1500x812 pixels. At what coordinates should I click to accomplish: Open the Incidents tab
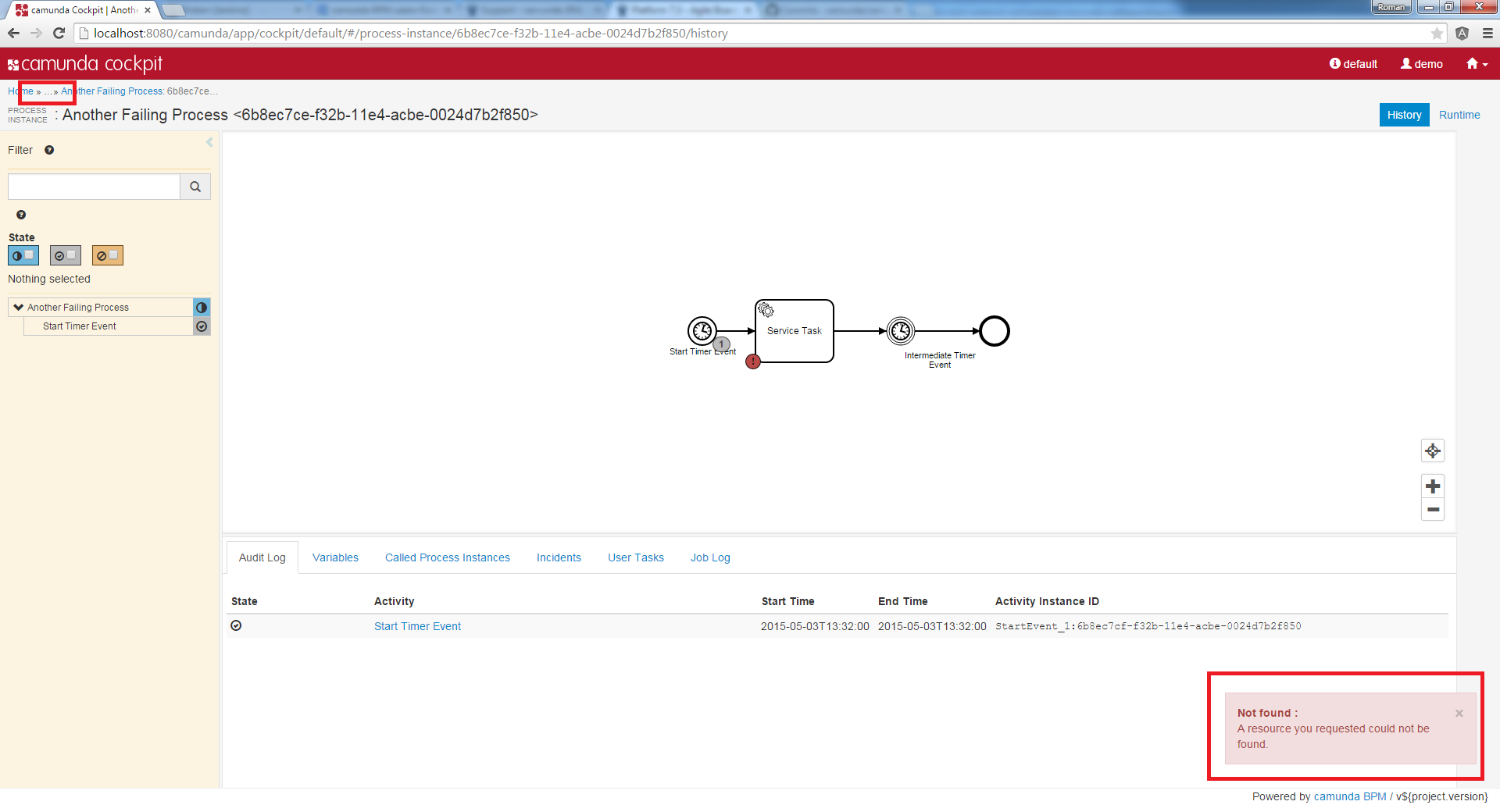click(x=559, y=557)
